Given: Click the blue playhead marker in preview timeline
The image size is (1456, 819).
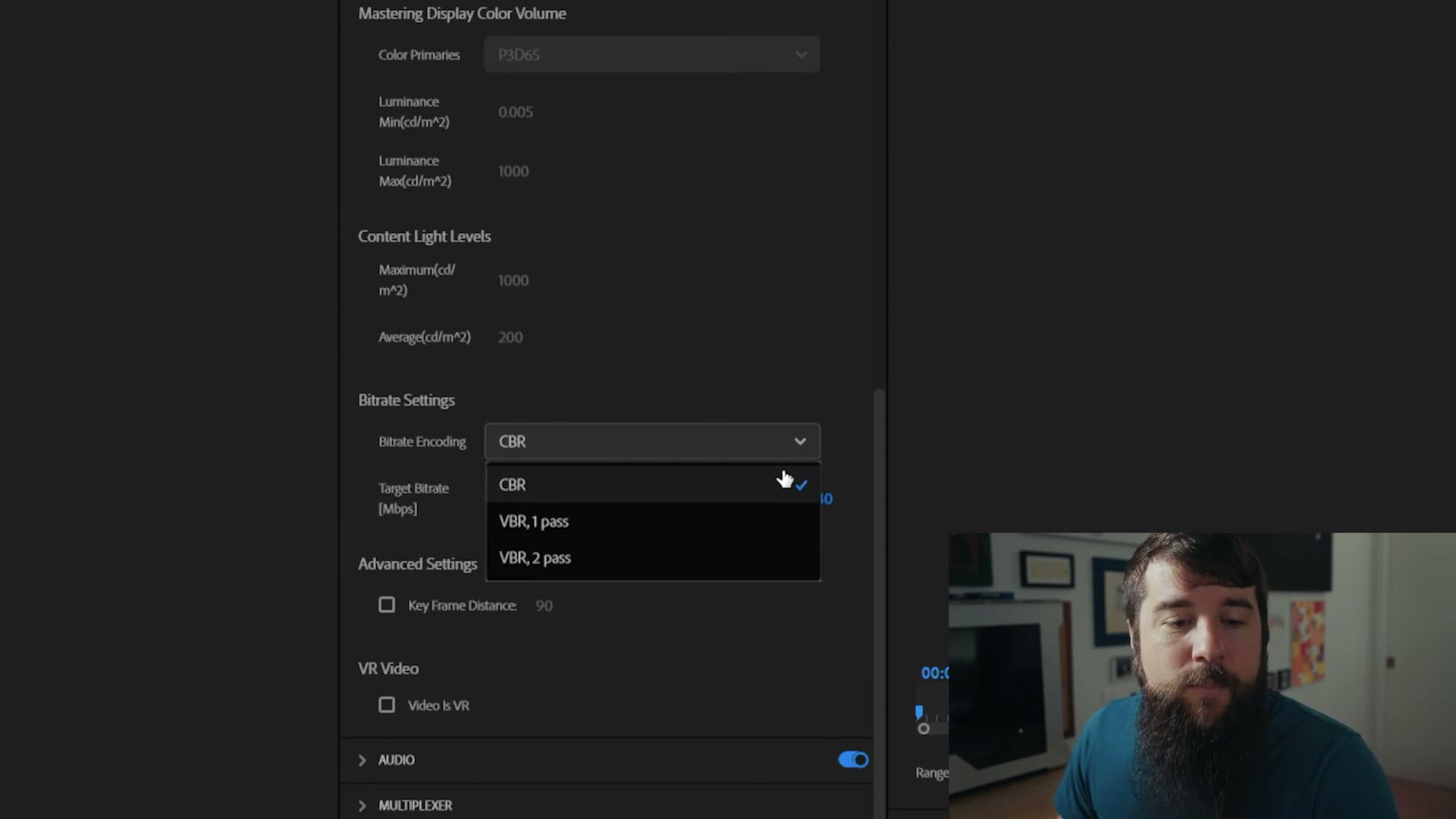Looking at the screenshot, I should (919, 712).
